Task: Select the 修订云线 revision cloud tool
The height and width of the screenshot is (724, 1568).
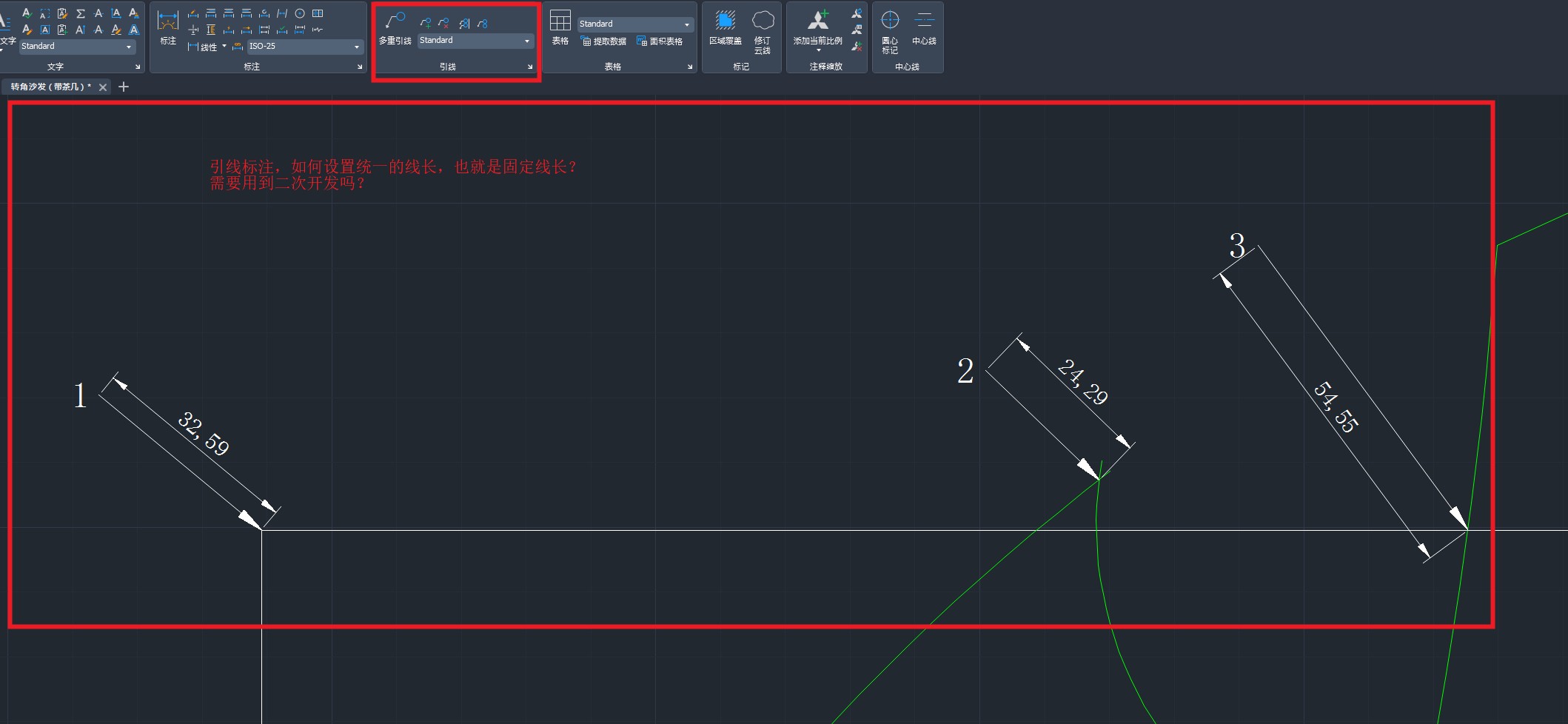Action: tap(763, 33)
